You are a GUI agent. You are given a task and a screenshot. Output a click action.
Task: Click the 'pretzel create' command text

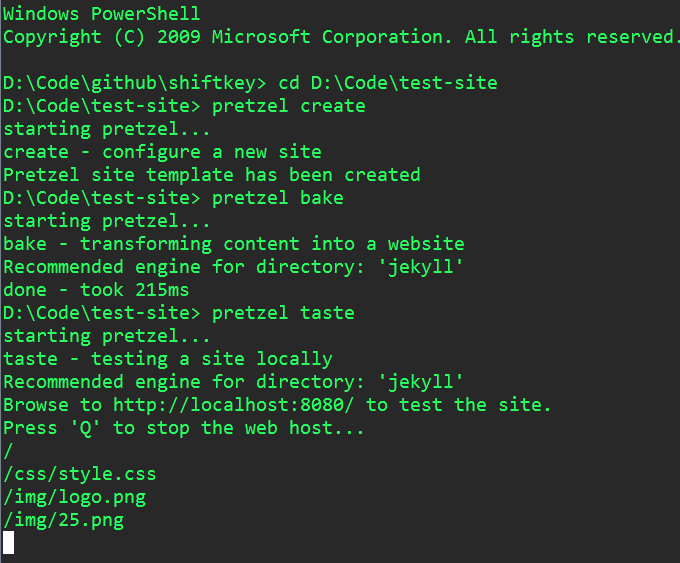point(289,106)
